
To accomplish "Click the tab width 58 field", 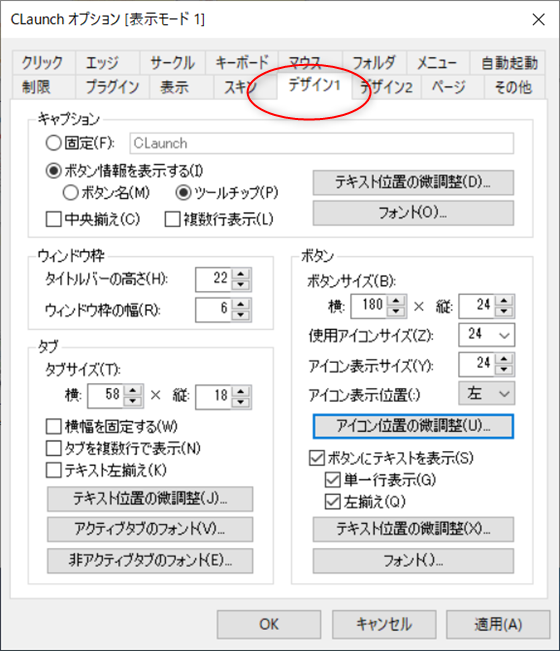I will [x=106, y=396].
